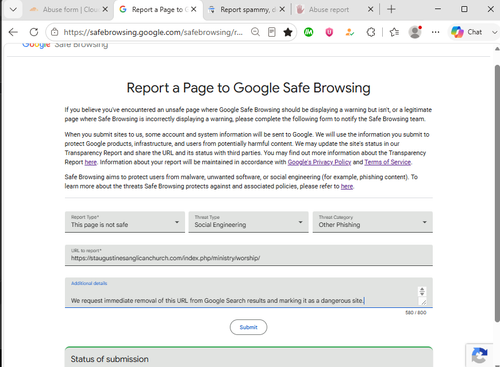Open the Threat Type dropdown
The height and width of the screenshot is (367, 500).
[248, 222]
